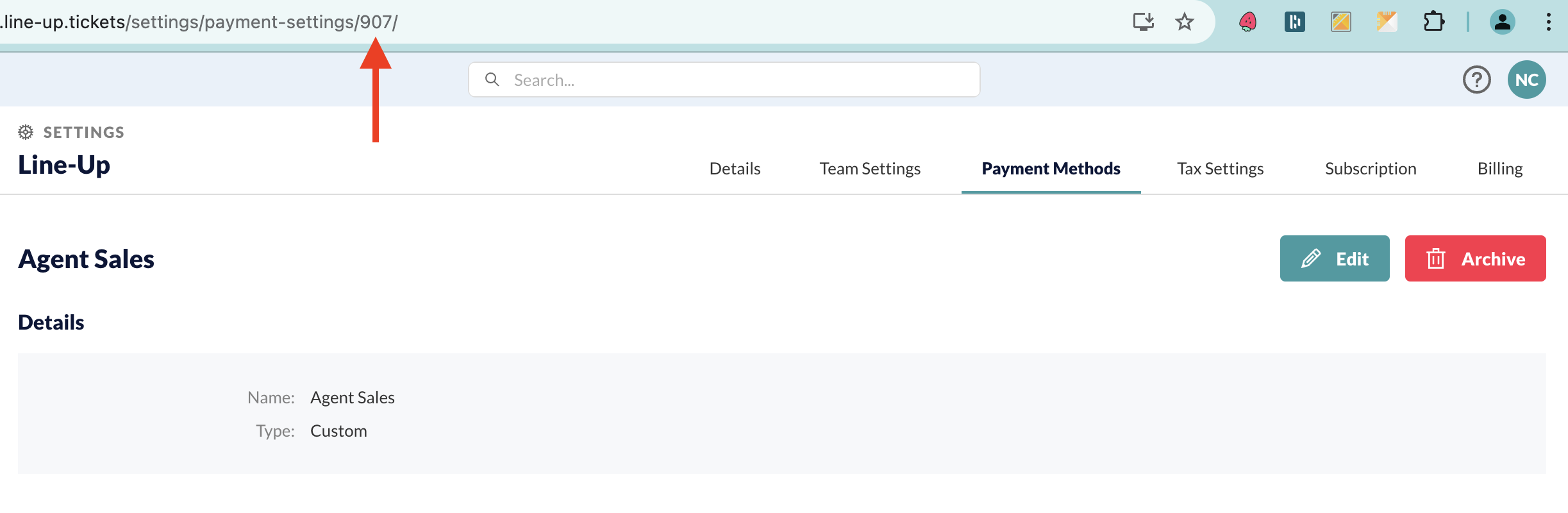Click the help question mark icon
The height and width of the screenshot is (513, 1568).
pyautogui.click(x=1476, y=80)
